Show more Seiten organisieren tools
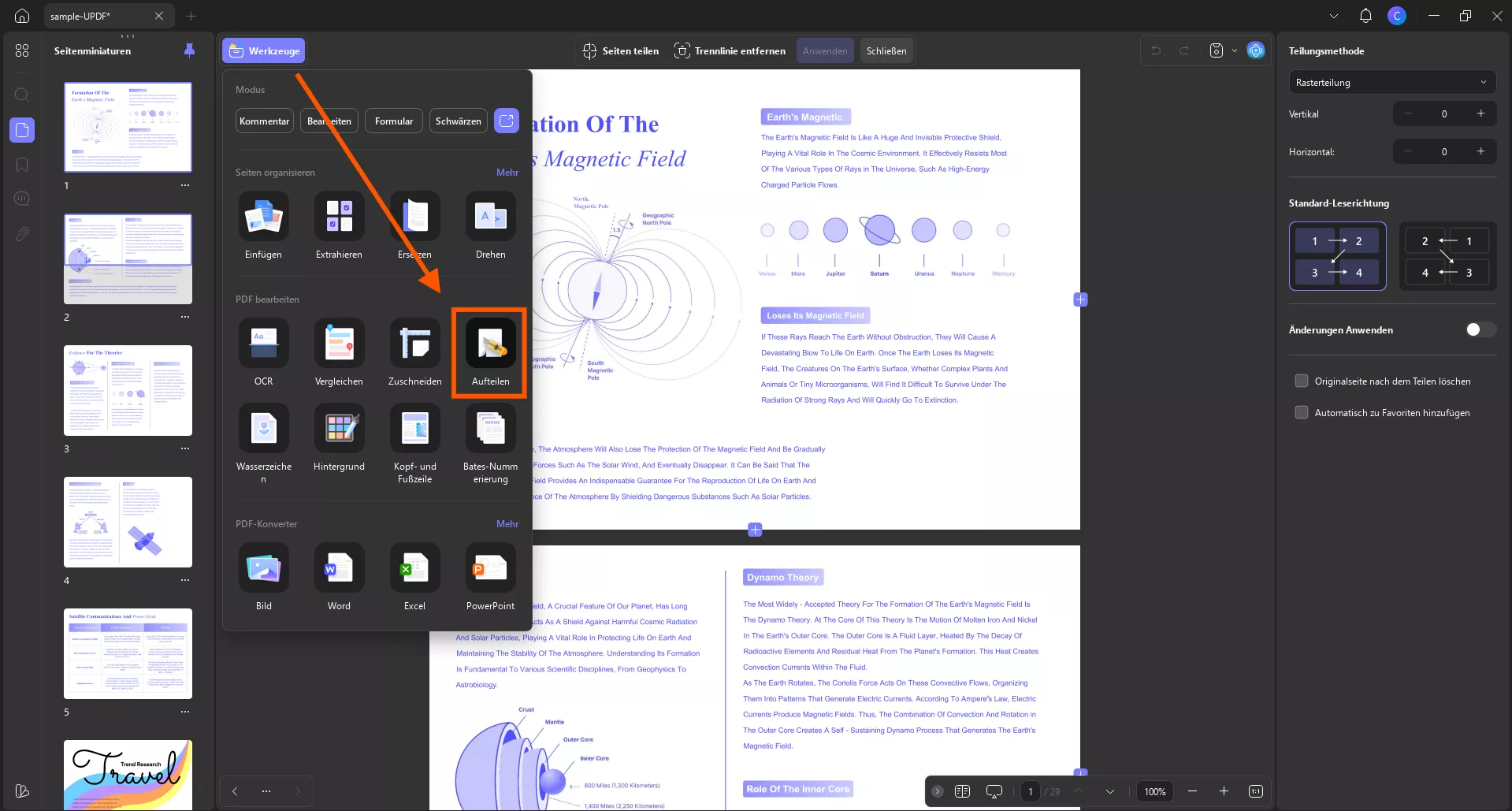Screen dimensions: 1512x811 (507, 172)
